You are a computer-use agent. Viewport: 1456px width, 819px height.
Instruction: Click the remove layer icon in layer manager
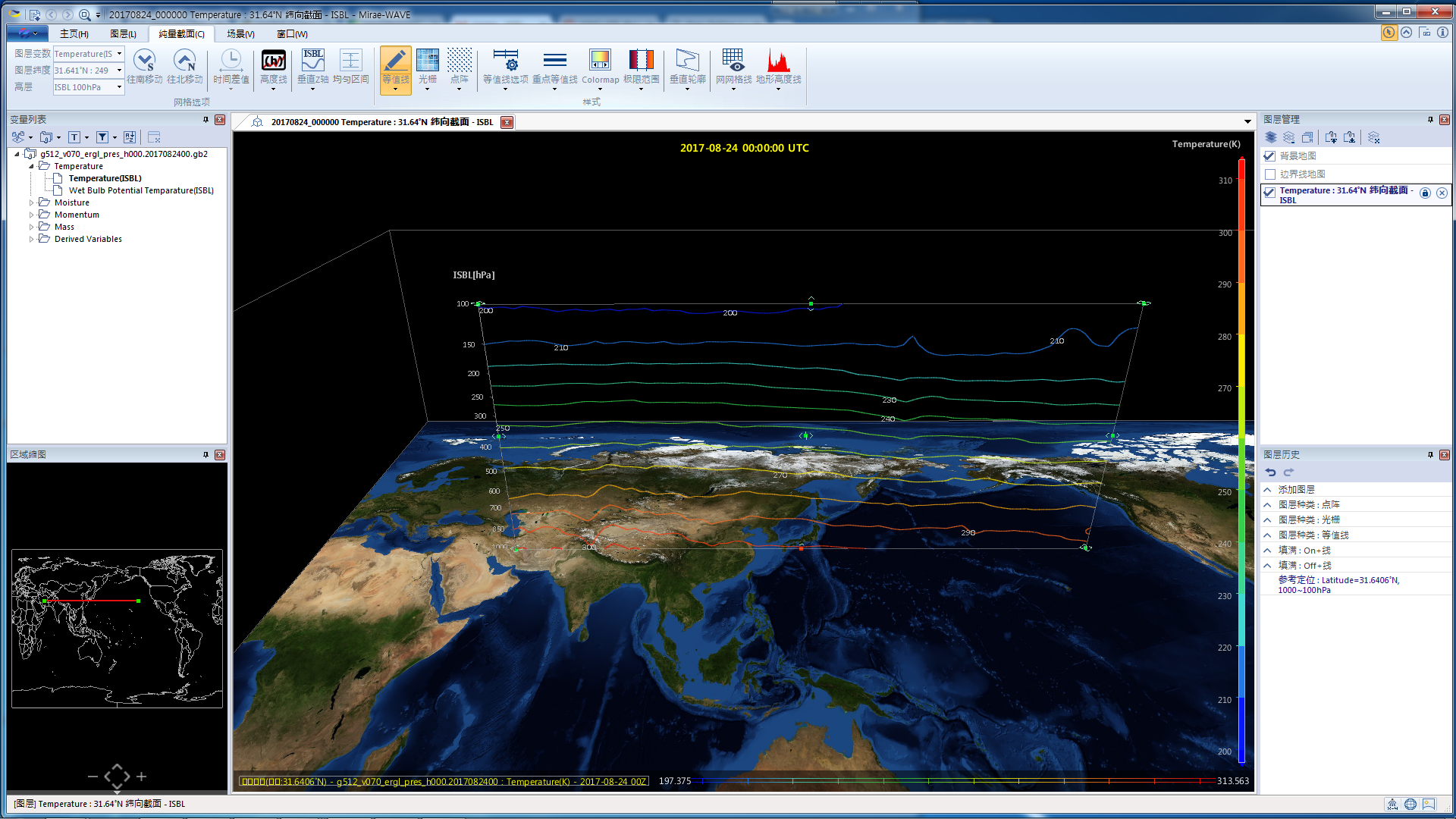click(1288, 137)
